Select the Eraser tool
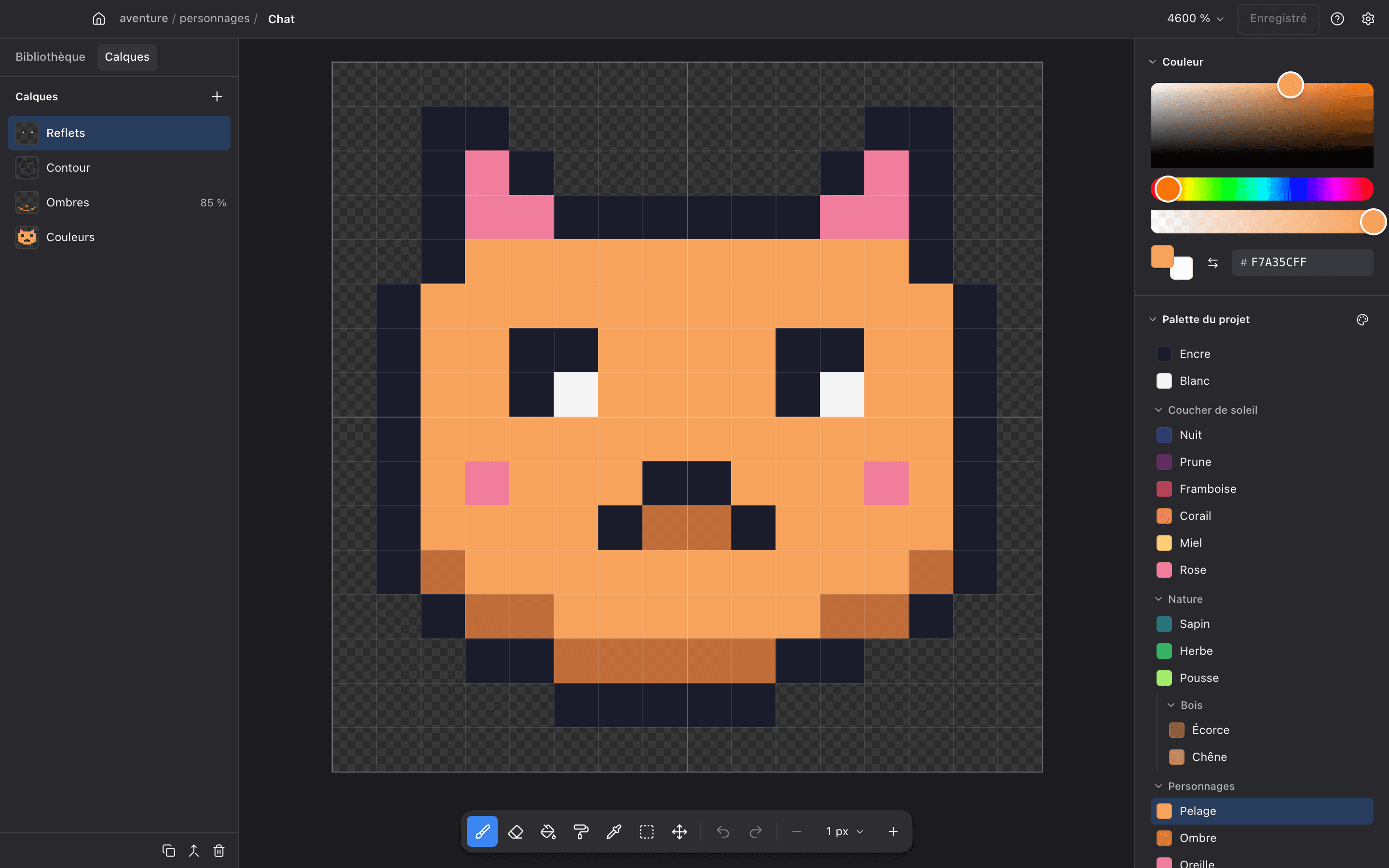Viewport: 1389px width, 868px height. coord(516,831)
